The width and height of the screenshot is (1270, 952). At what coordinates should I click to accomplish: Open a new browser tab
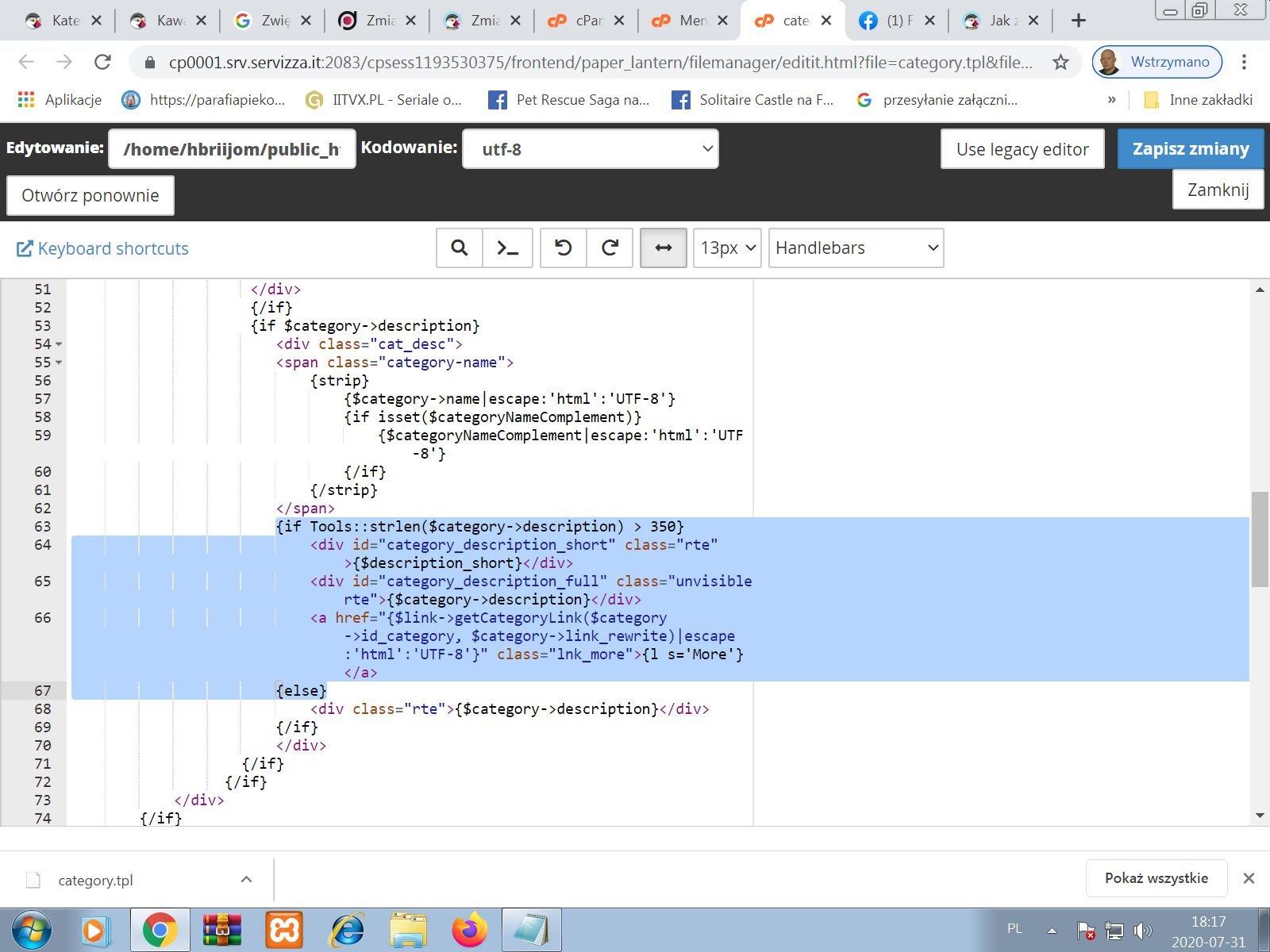[x=1078, y=21]
